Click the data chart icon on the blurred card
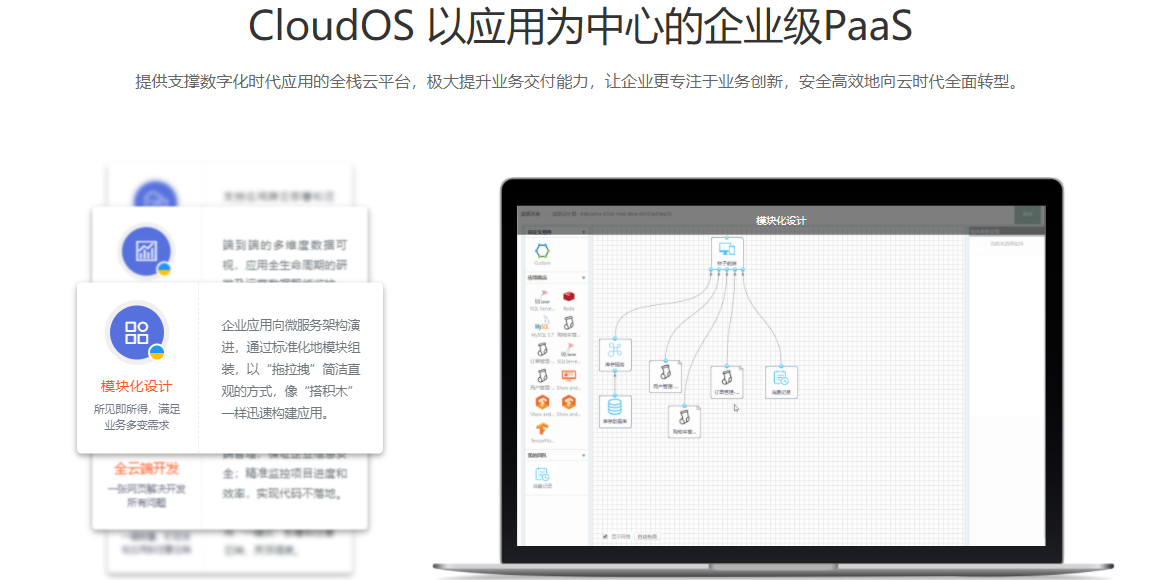The image size is (1165, 580). [146, 251]
